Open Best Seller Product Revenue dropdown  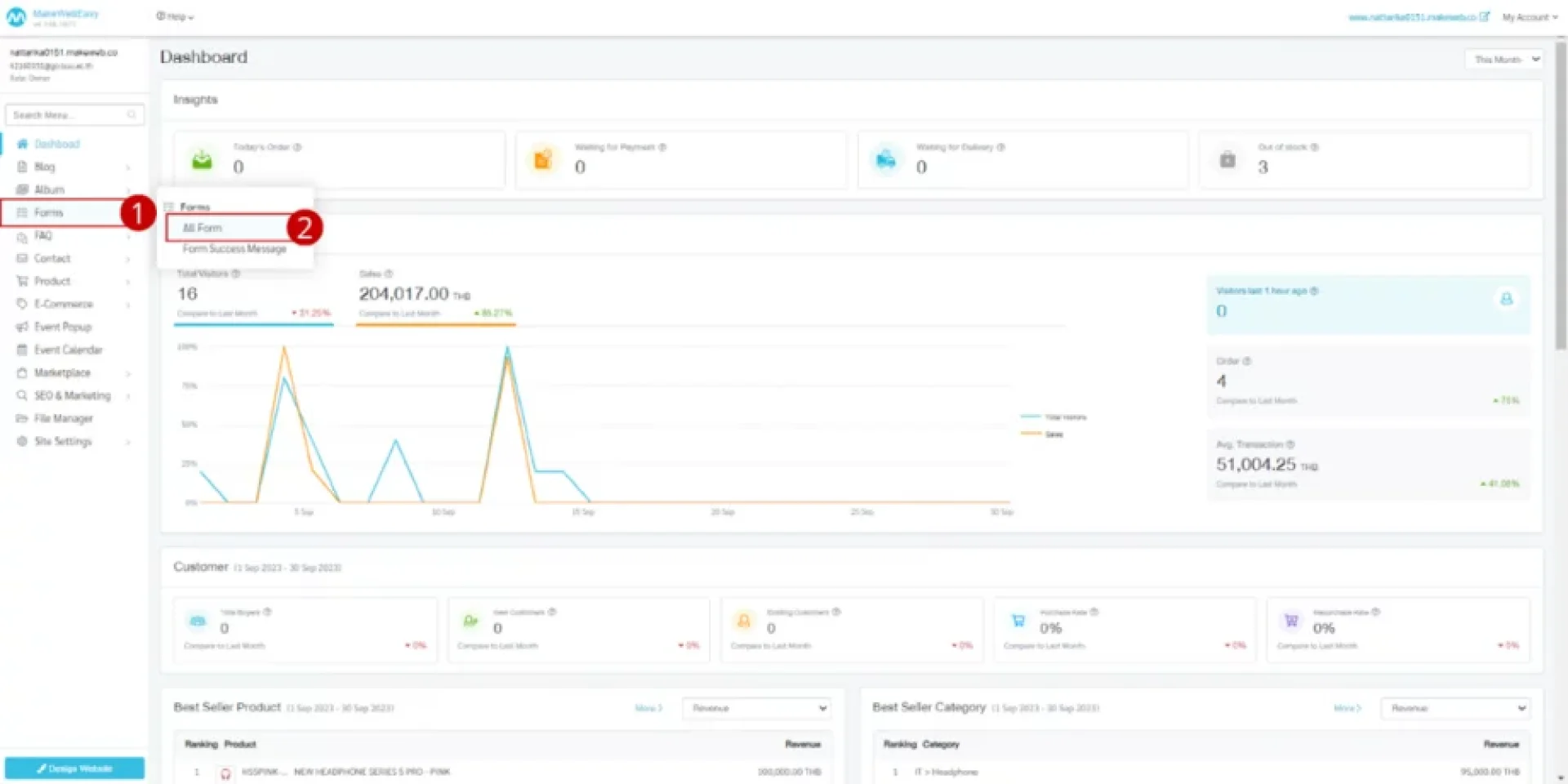click(757, 708)
